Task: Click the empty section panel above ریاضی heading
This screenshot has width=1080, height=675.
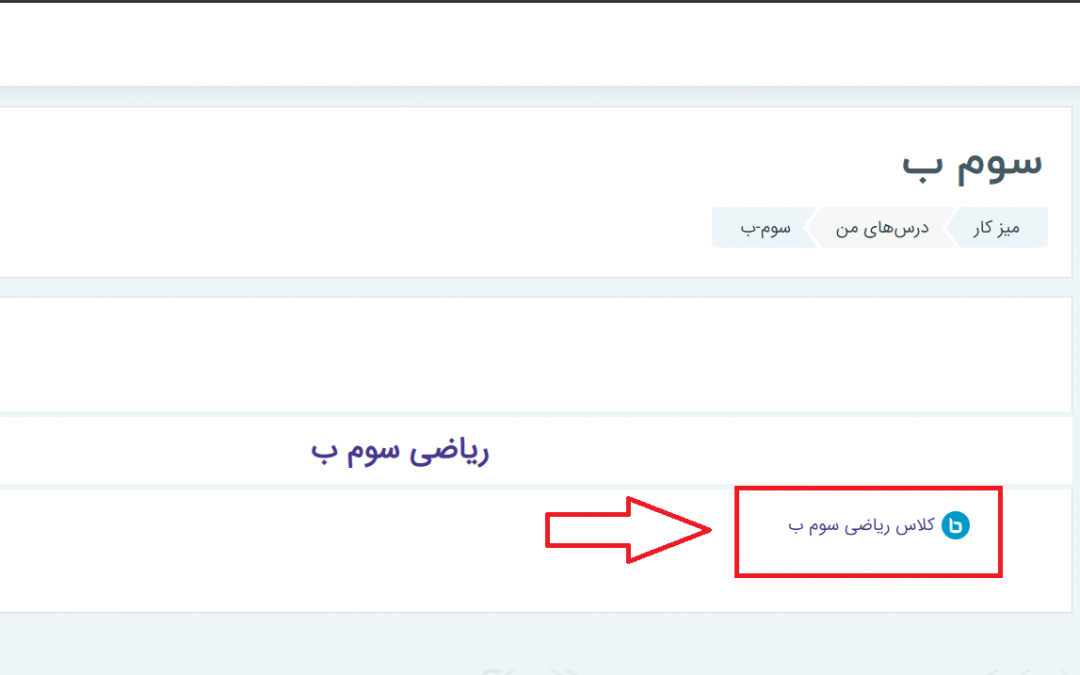Action: coord(535,355)
